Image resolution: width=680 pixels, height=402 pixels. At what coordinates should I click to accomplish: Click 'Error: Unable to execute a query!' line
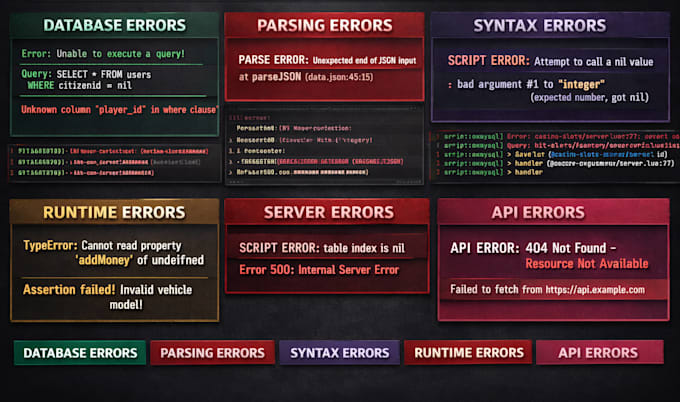(103, 54)
